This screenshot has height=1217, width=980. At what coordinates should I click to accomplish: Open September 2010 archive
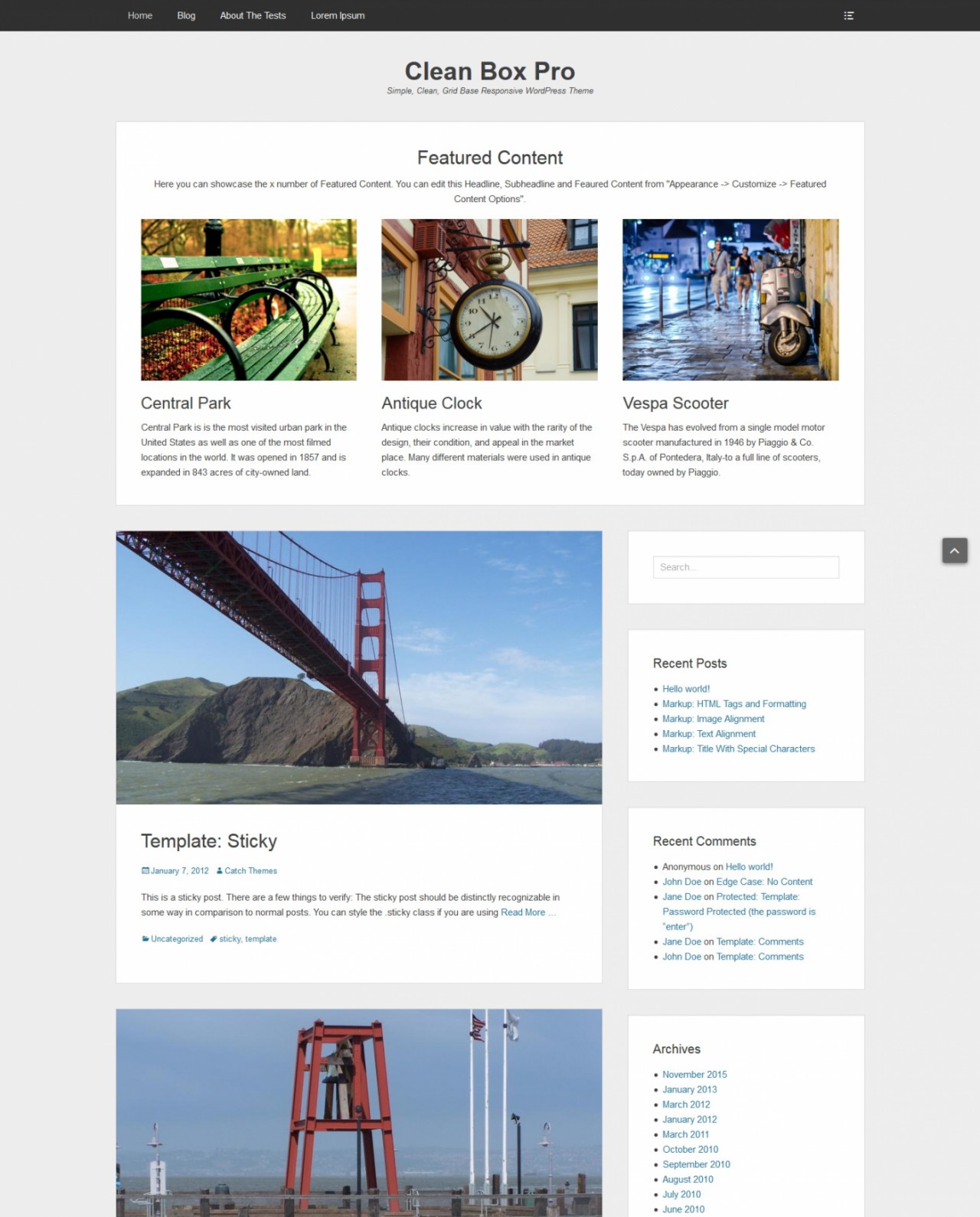pyautogui.click(x=696, y=1164)
